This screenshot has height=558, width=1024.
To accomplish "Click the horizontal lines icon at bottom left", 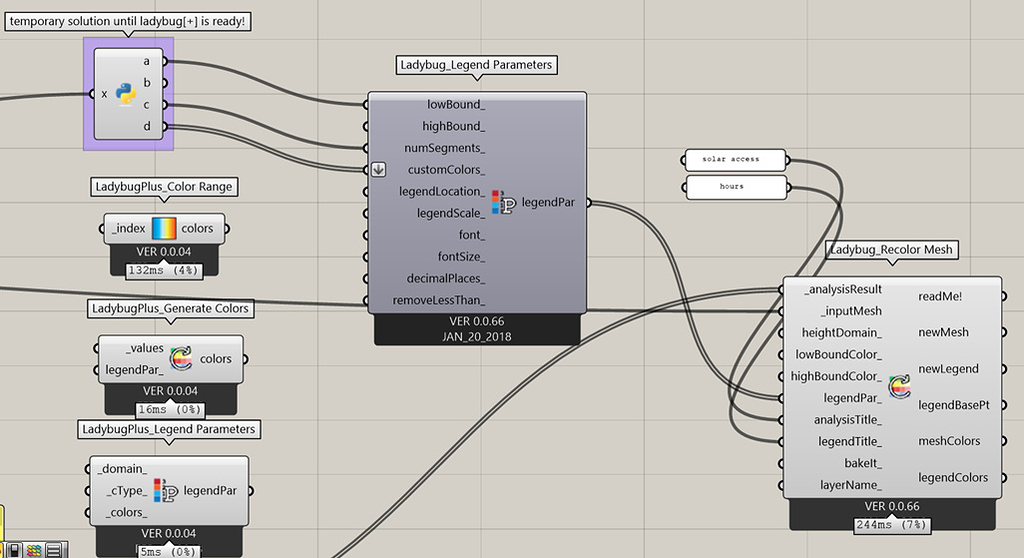I will [x=53, y=549].
